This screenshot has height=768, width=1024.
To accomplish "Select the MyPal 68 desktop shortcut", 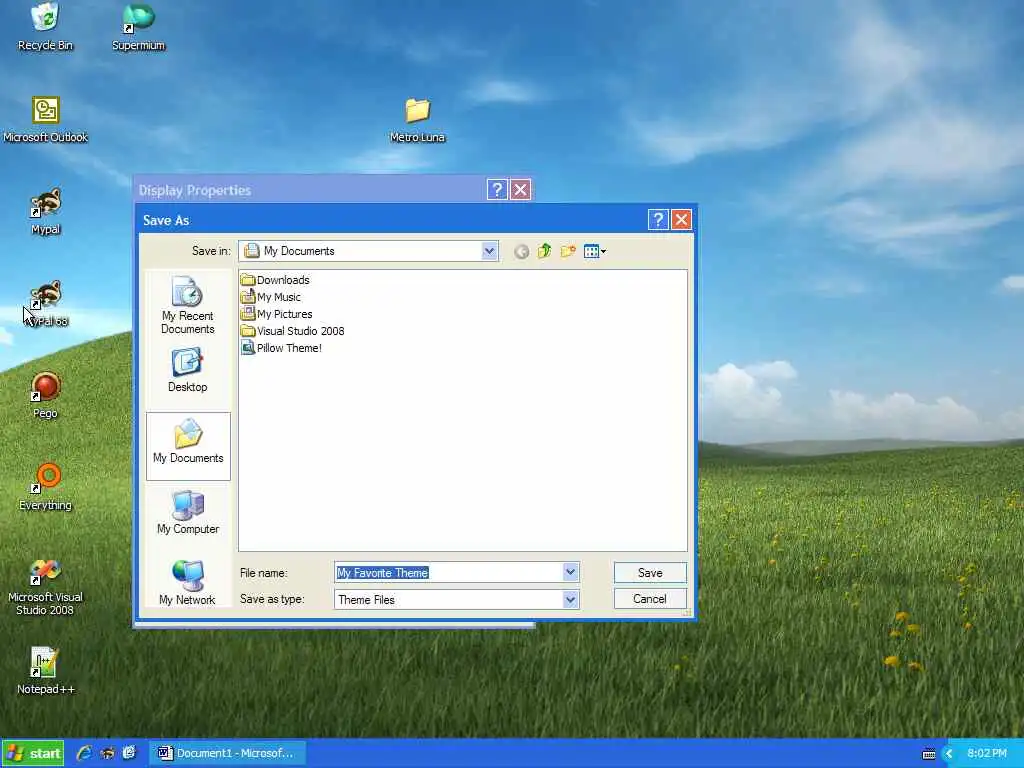I will [45, 304].
